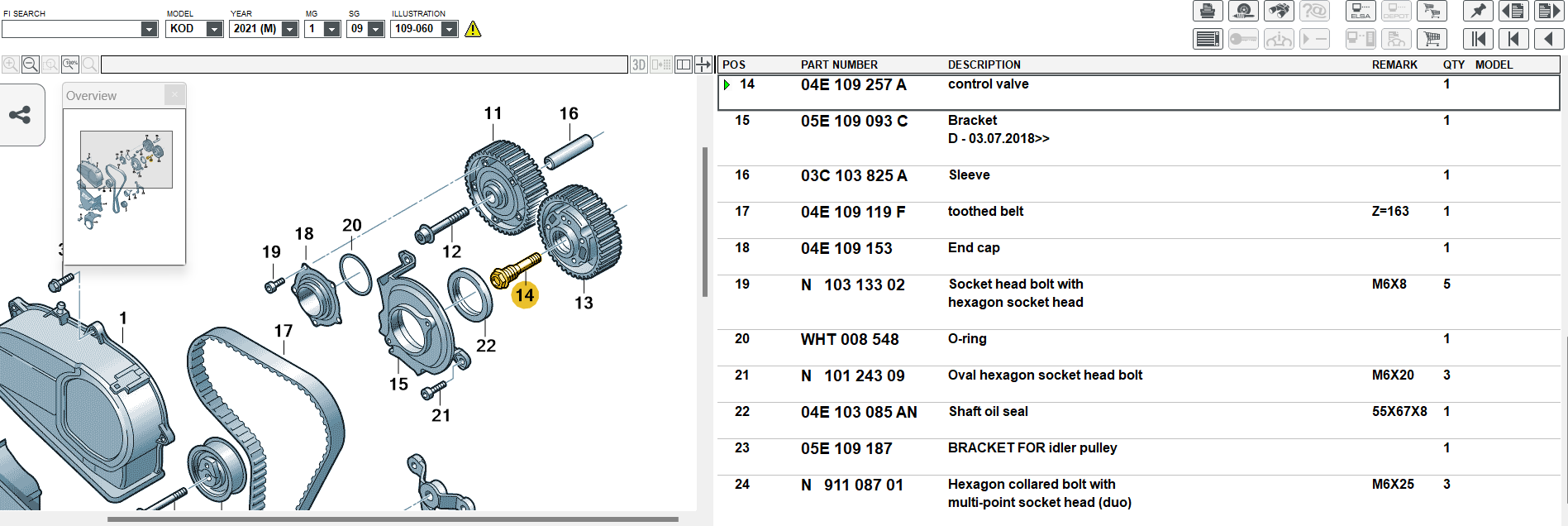Toggle the 3D view button
The height and width of the screenshot is (526, 1568).
click(x=639, y=65)
